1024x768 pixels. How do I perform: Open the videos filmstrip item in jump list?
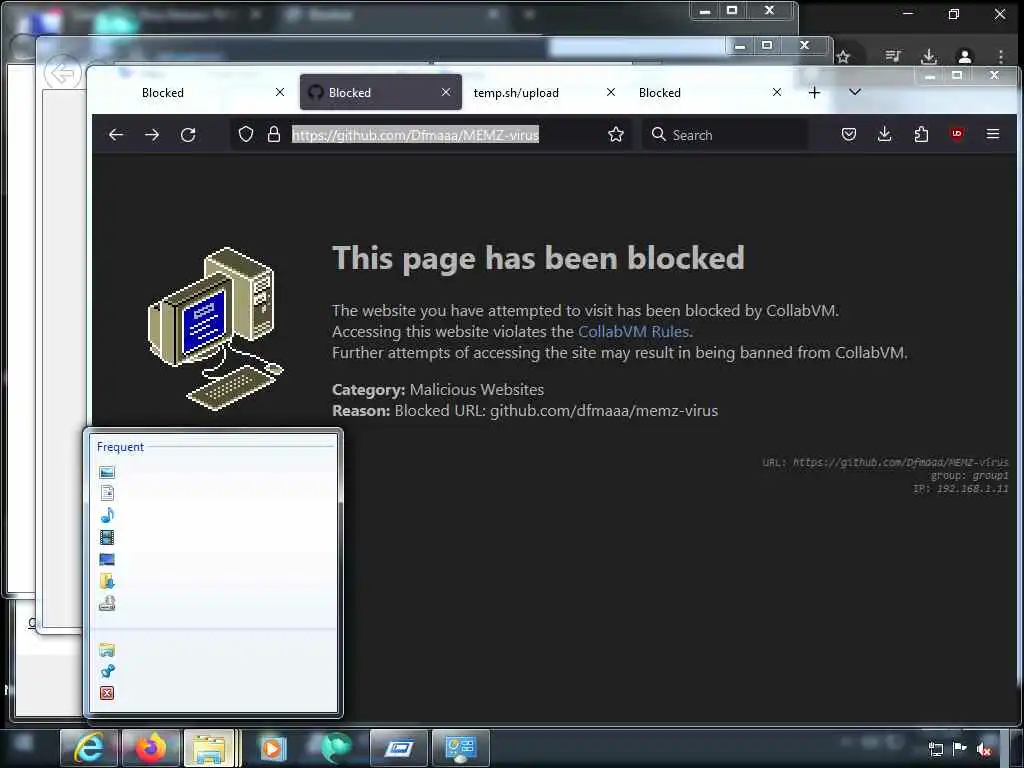click(x=107, y=537)
